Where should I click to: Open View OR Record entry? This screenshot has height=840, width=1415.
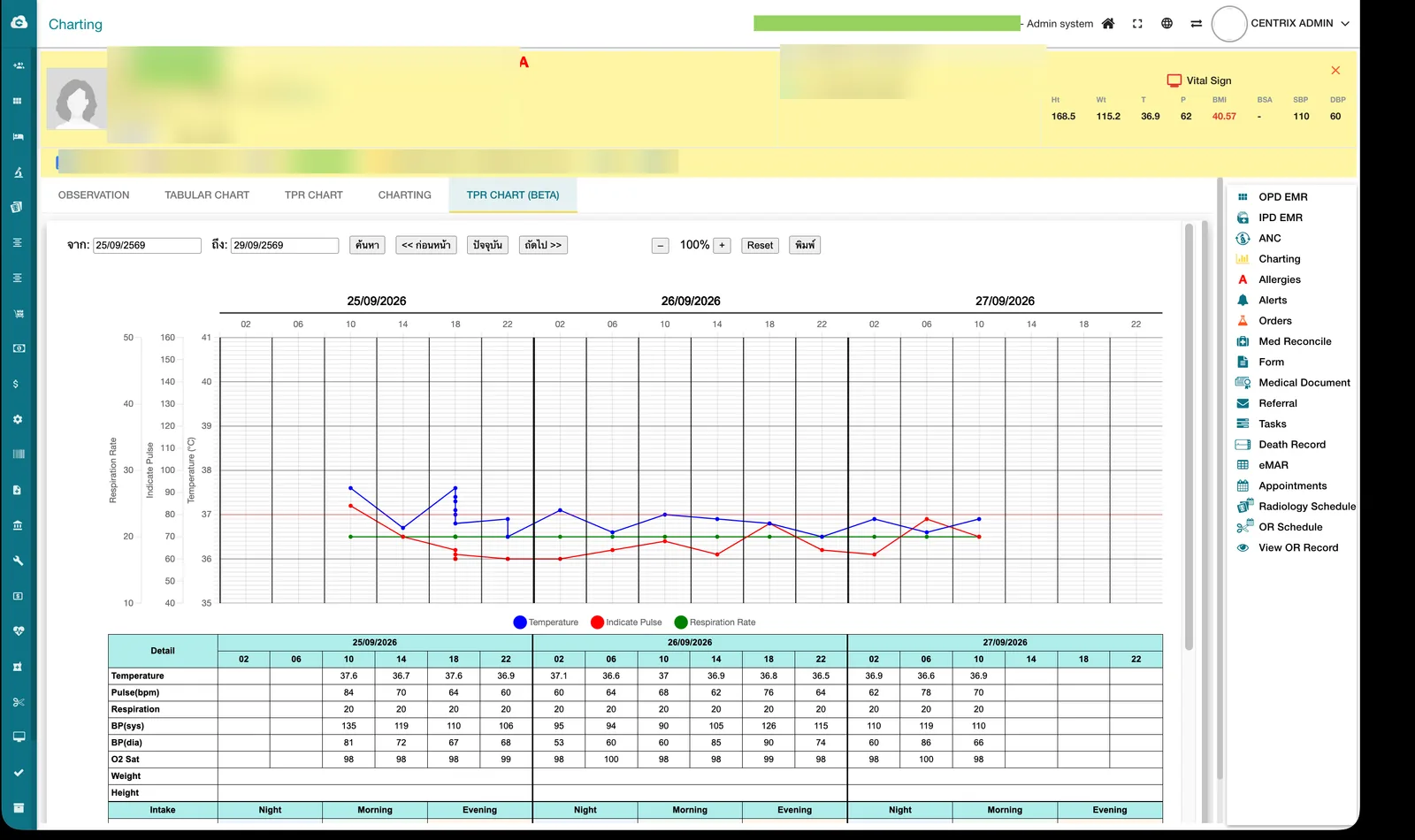[x=1297, y=548]
